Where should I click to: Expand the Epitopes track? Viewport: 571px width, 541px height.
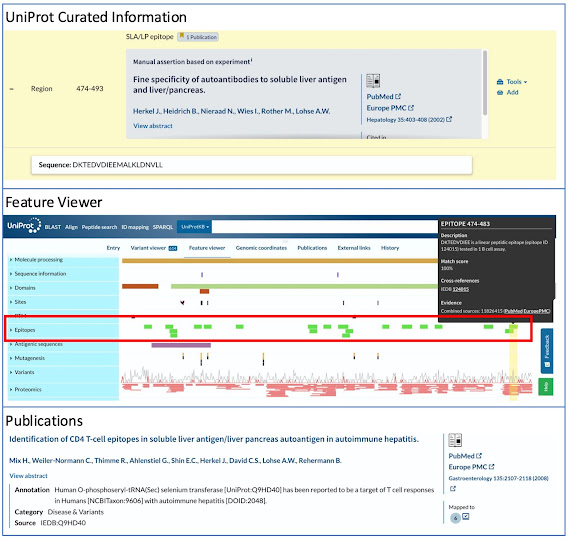tap(11, 330)
